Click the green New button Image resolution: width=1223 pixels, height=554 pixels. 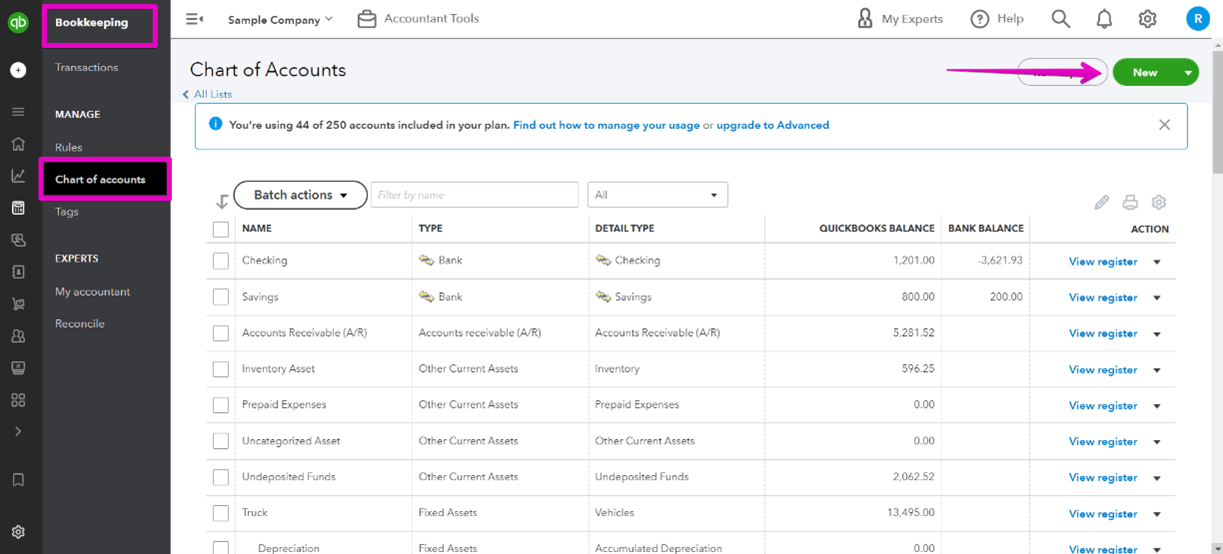pos(1145,72)
